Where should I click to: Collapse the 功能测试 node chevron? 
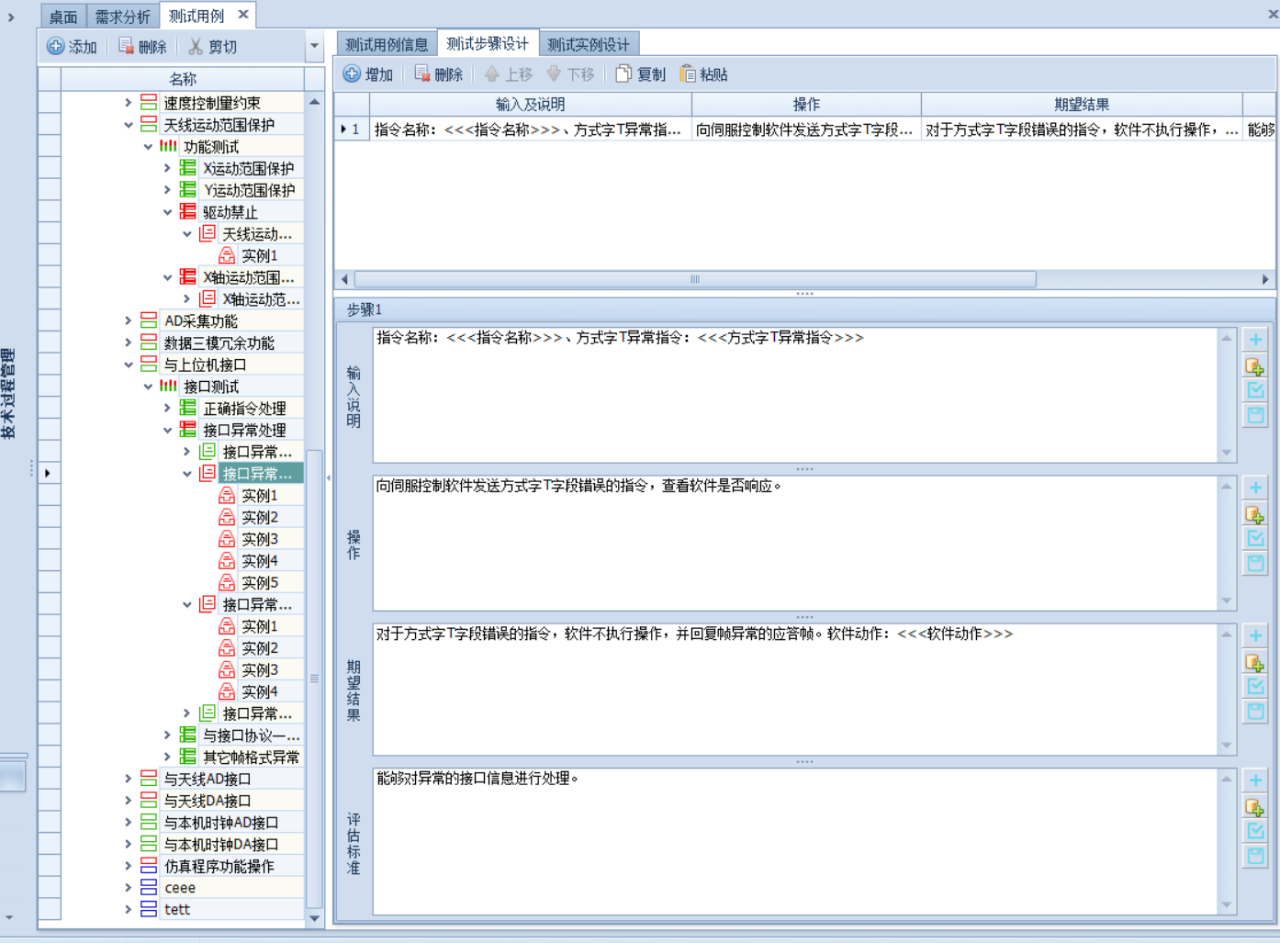(x=148, y=147)
